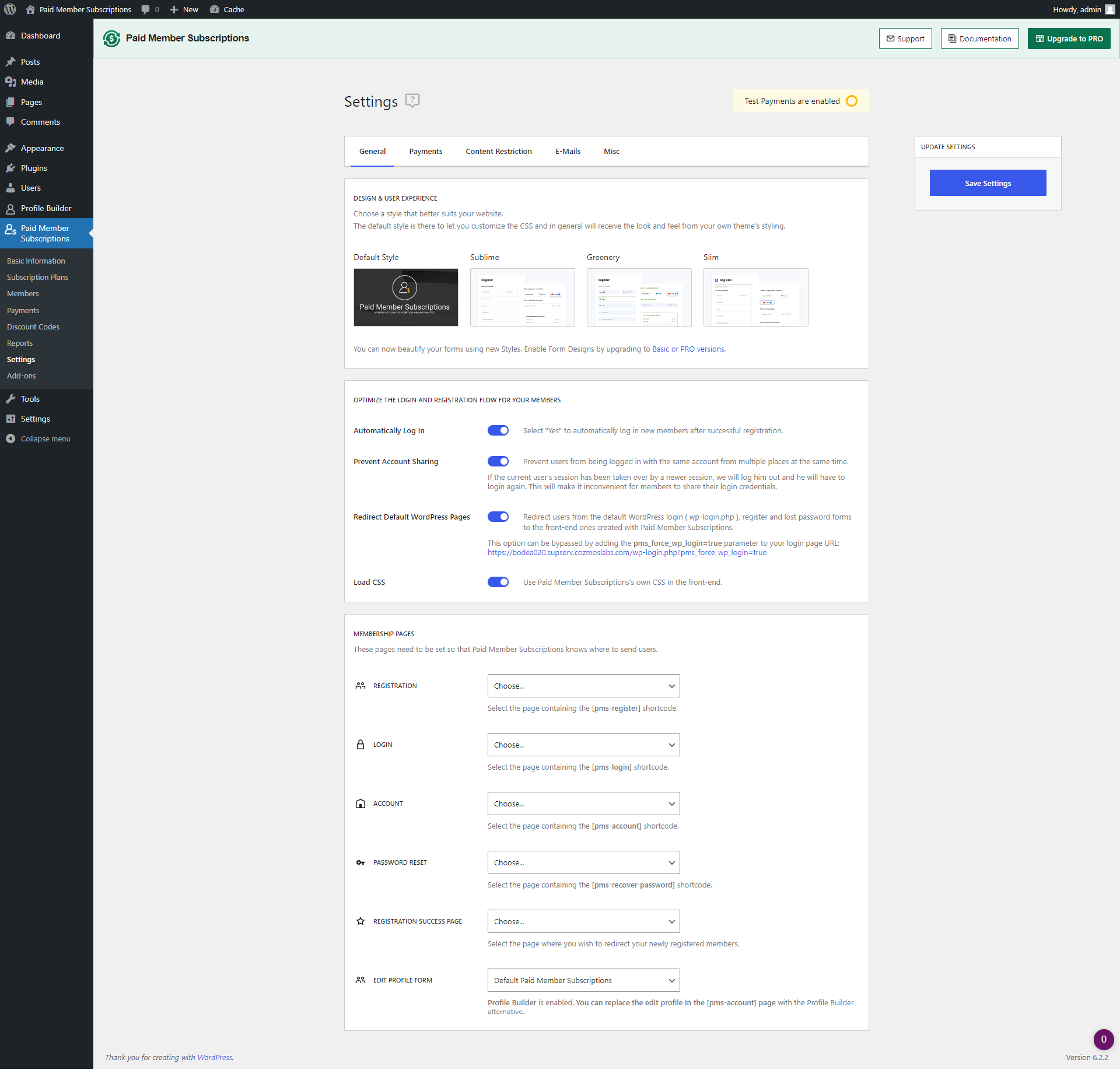The width and height of the screenshot is (1120, 1070).
Task: Open Subscription Plans submenu item
Action: click(37, 277)
